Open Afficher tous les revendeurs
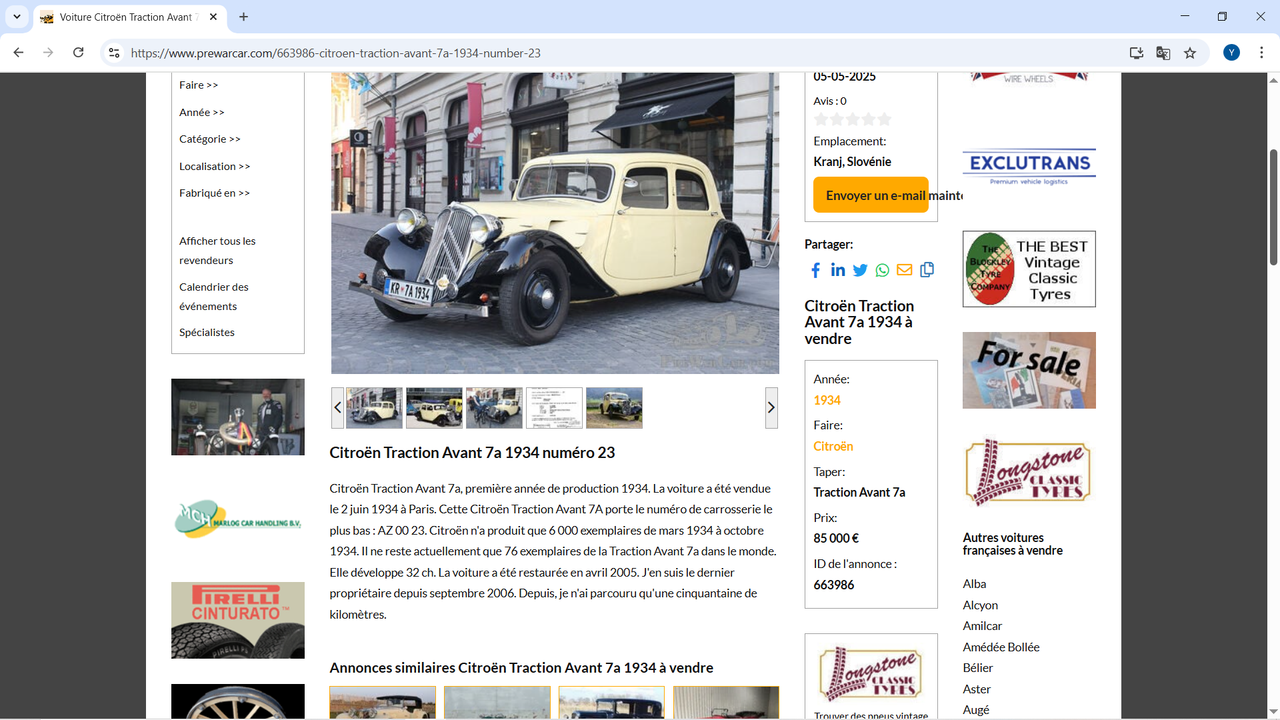Viewport: 1280px width, 720px height. (217, 250)
